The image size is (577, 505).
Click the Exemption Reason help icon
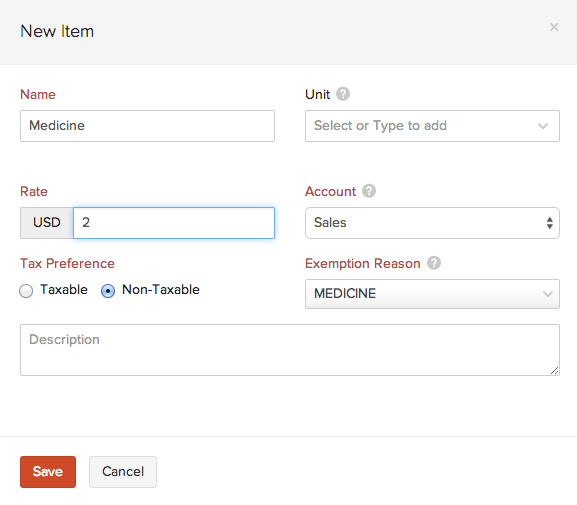(x=433, y=263)
